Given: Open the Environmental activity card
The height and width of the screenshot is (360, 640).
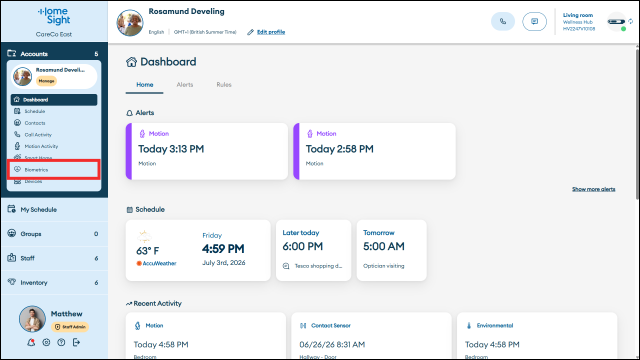Looking at the screenshot, I should (x=537, y=336).
